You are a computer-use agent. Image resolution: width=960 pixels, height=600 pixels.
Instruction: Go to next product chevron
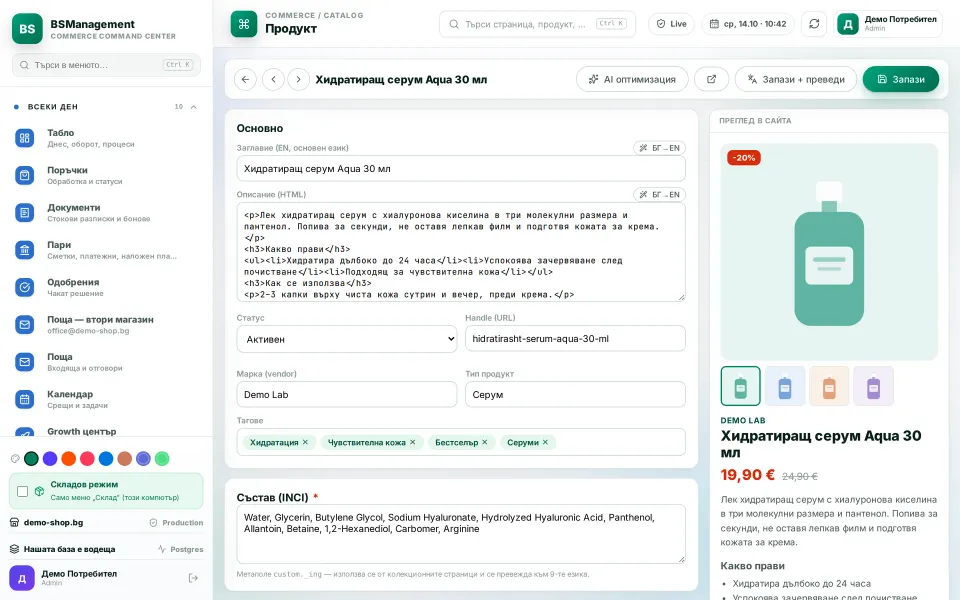point(298,79)
